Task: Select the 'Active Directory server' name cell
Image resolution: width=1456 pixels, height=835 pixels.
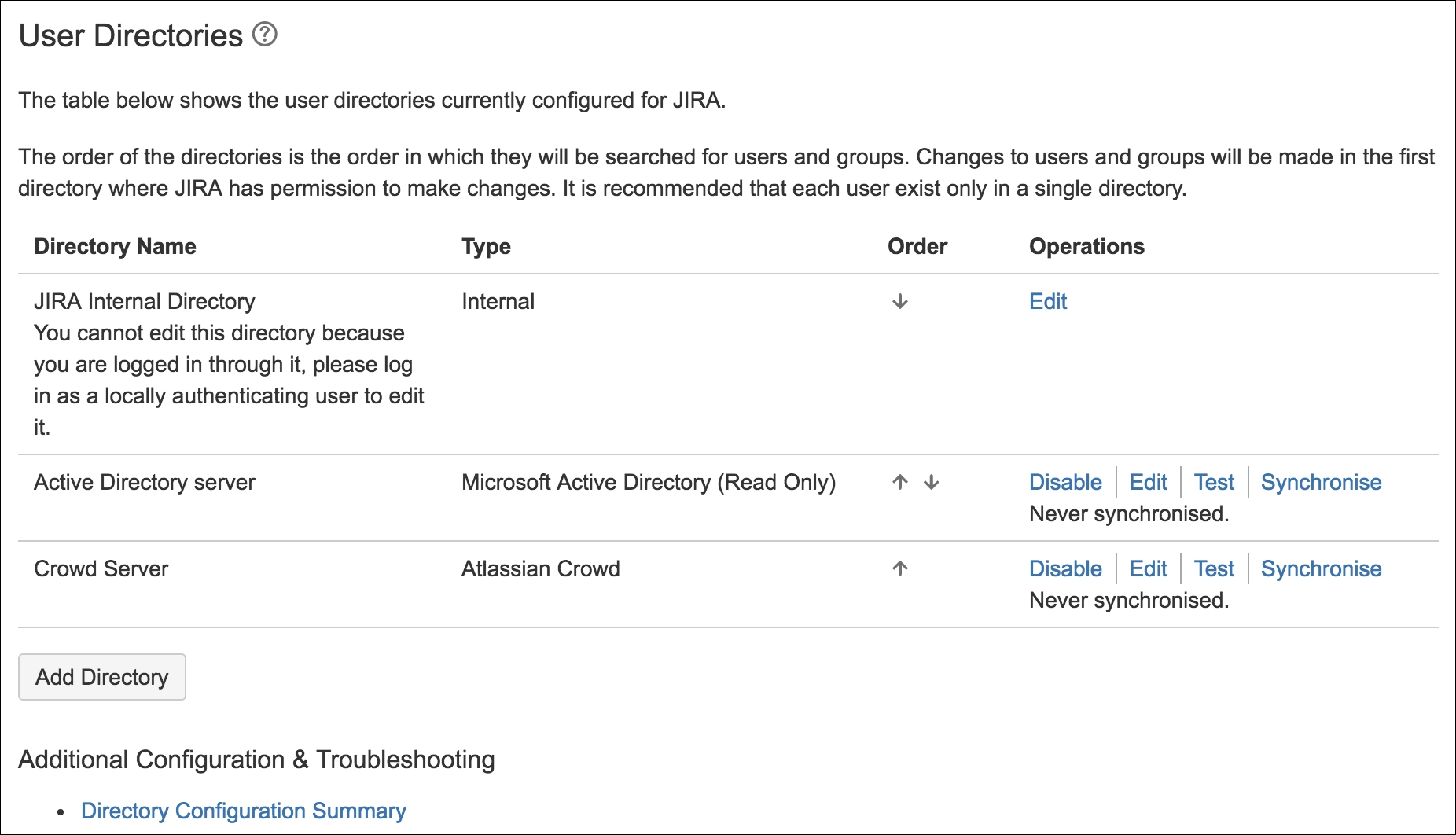Action: 145,482
